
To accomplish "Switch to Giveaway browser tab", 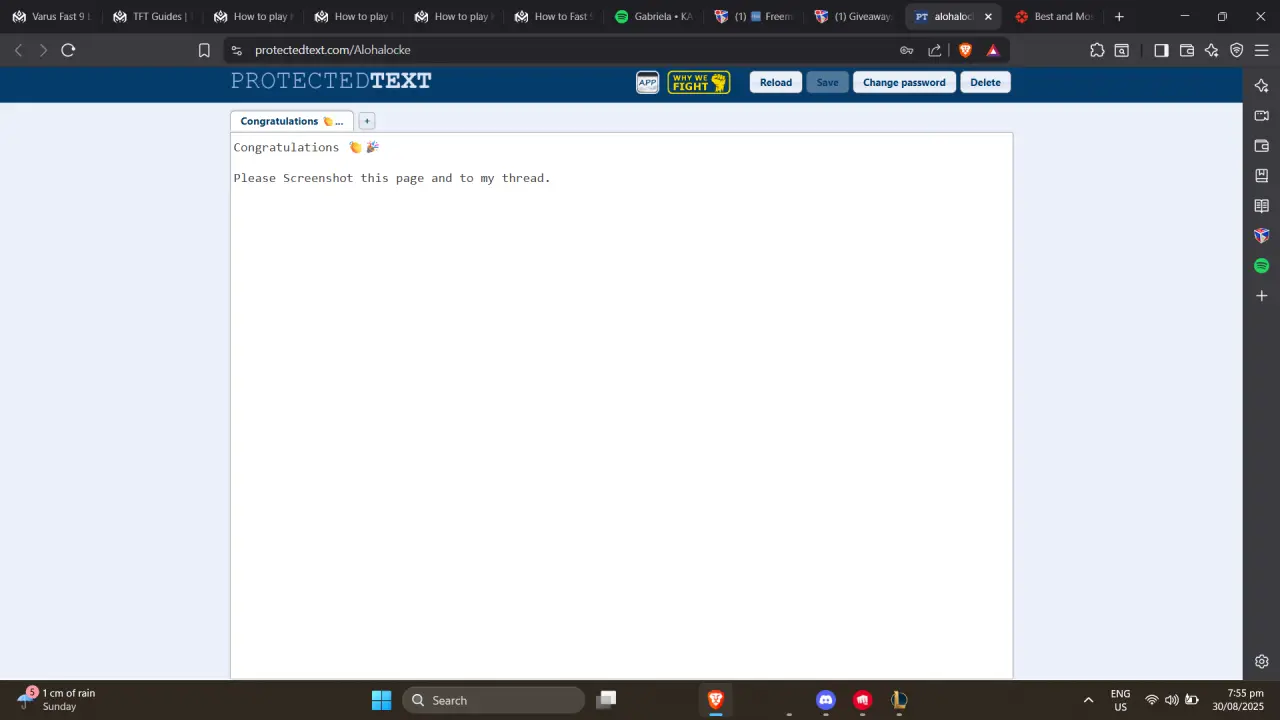I will click(x=852, y=16).
